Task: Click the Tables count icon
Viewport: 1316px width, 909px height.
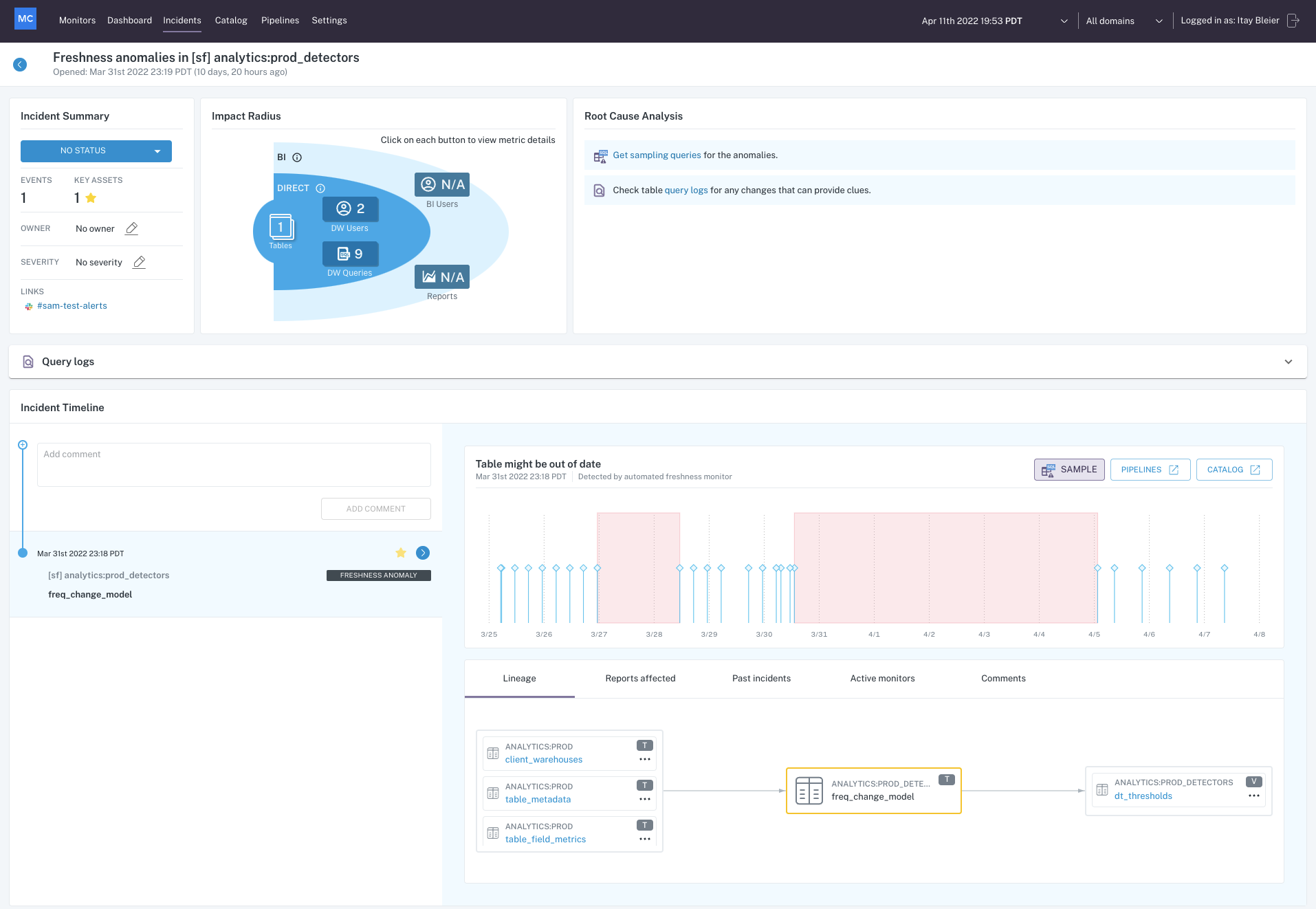Action: tap(281, 227)
